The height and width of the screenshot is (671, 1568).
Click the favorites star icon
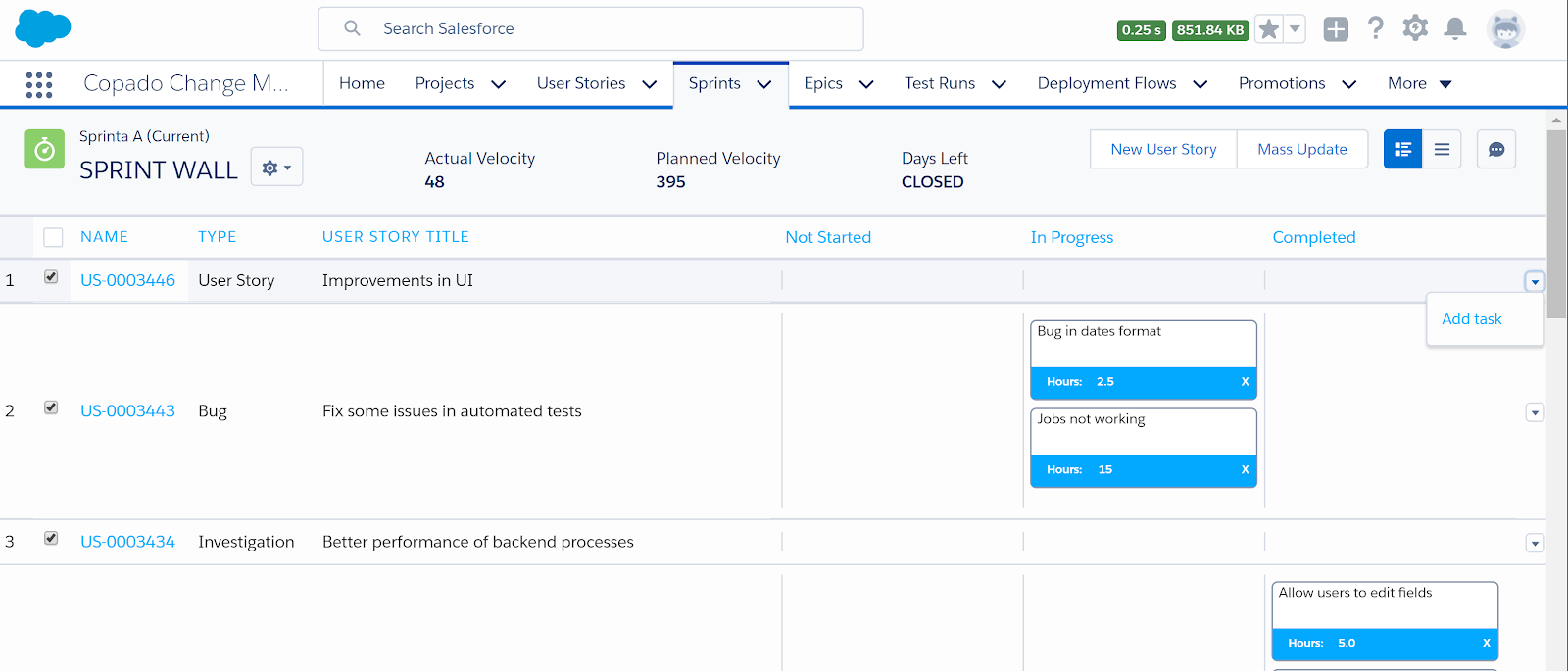tap(1268, 29)
